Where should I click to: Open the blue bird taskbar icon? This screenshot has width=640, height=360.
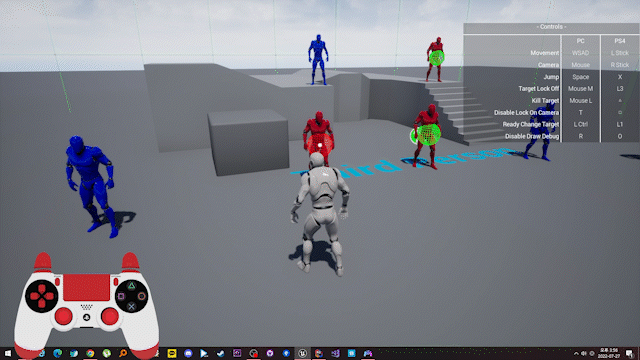point(74,353)
